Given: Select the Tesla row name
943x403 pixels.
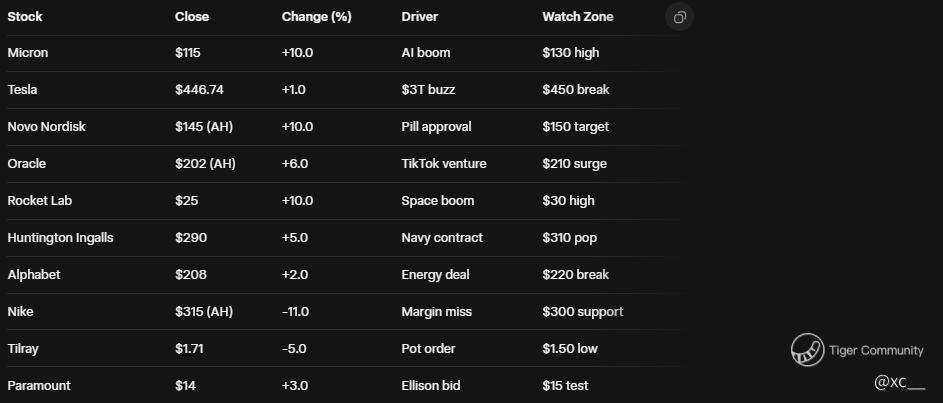Looking at the screenshot, I should pos(22,90).
